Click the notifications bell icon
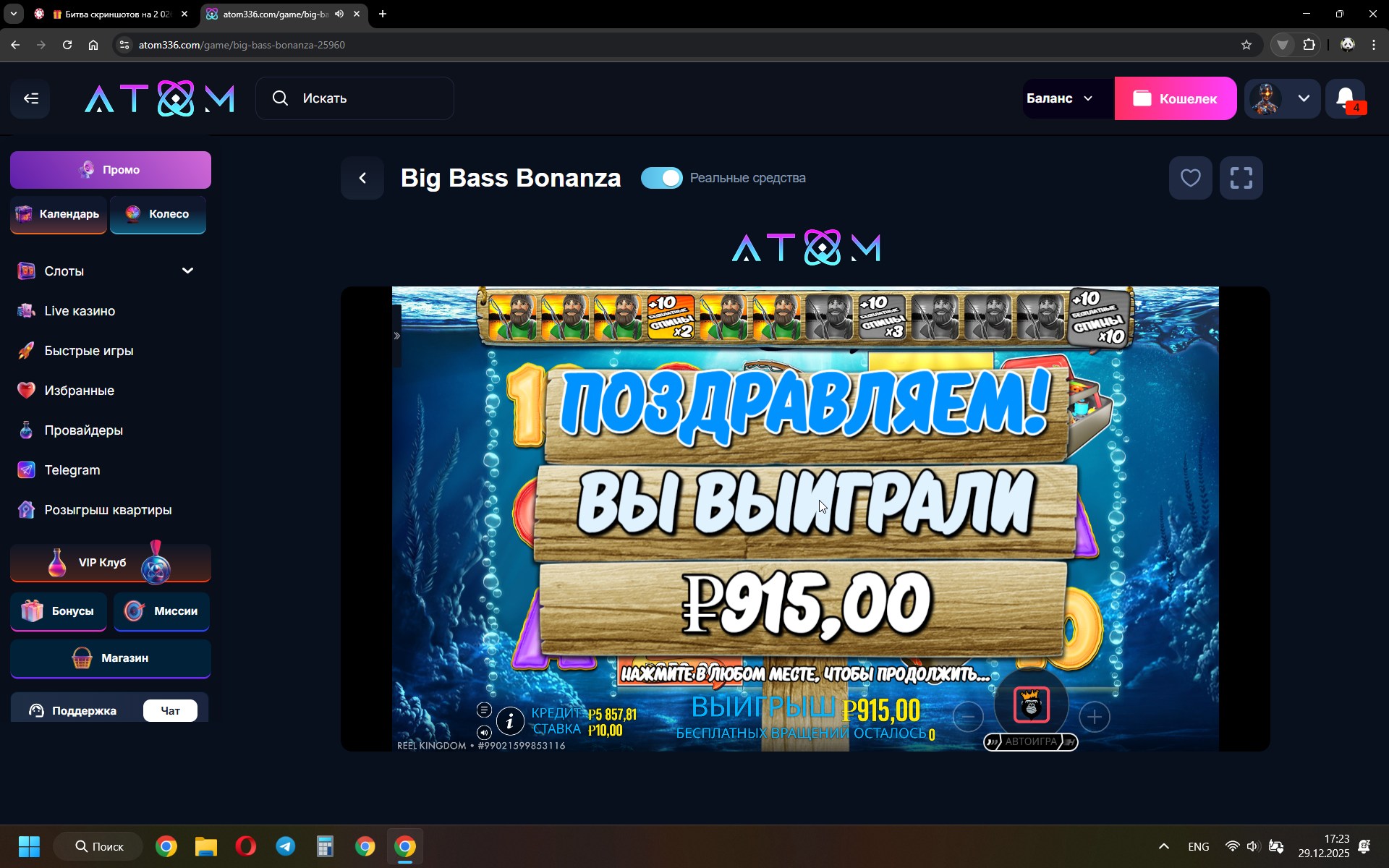Viewport: 1389px width, 868px height. [x=1346, y=98]
